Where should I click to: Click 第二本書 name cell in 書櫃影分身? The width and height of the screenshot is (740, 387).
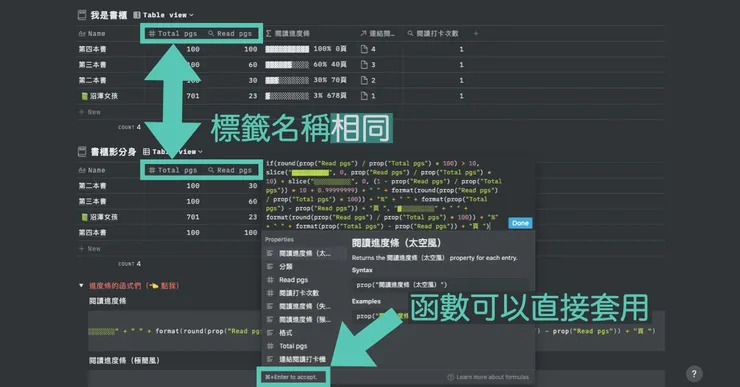coord(92,186)
